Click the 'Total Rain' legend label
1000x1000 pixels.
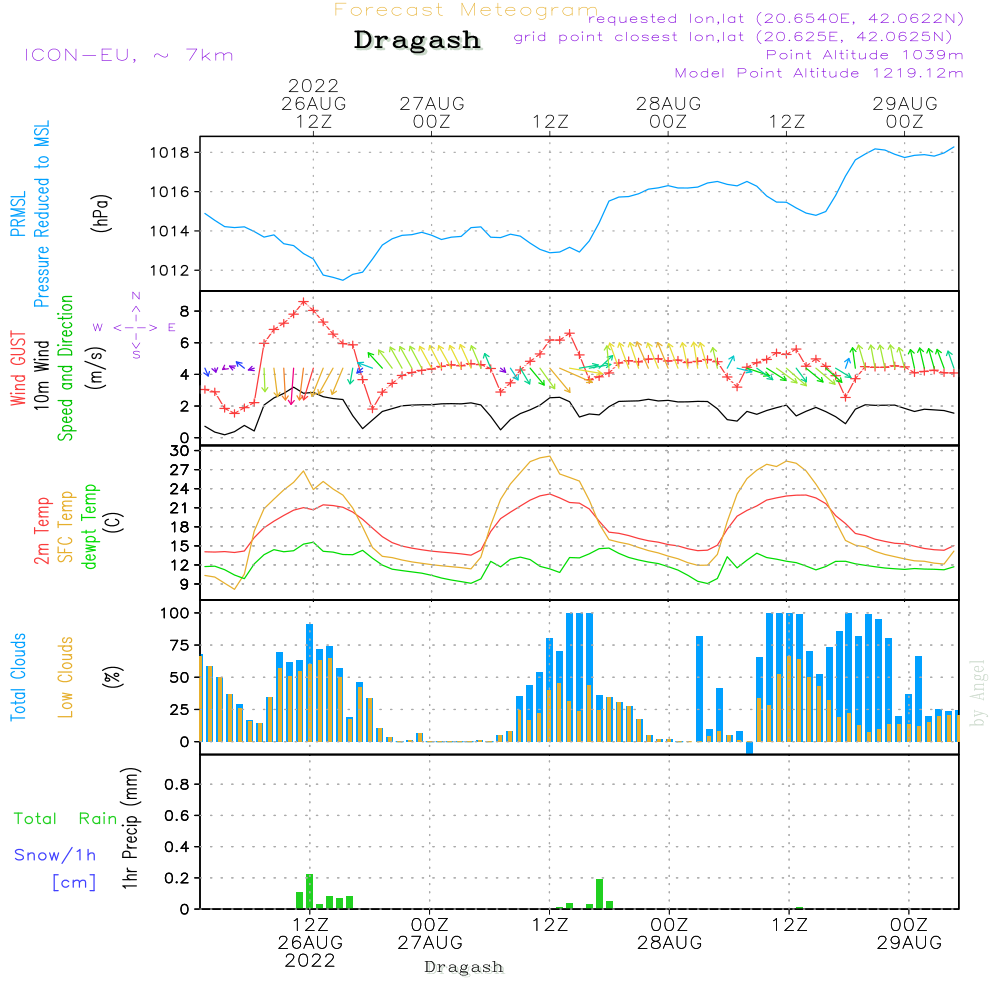point(66,818)
